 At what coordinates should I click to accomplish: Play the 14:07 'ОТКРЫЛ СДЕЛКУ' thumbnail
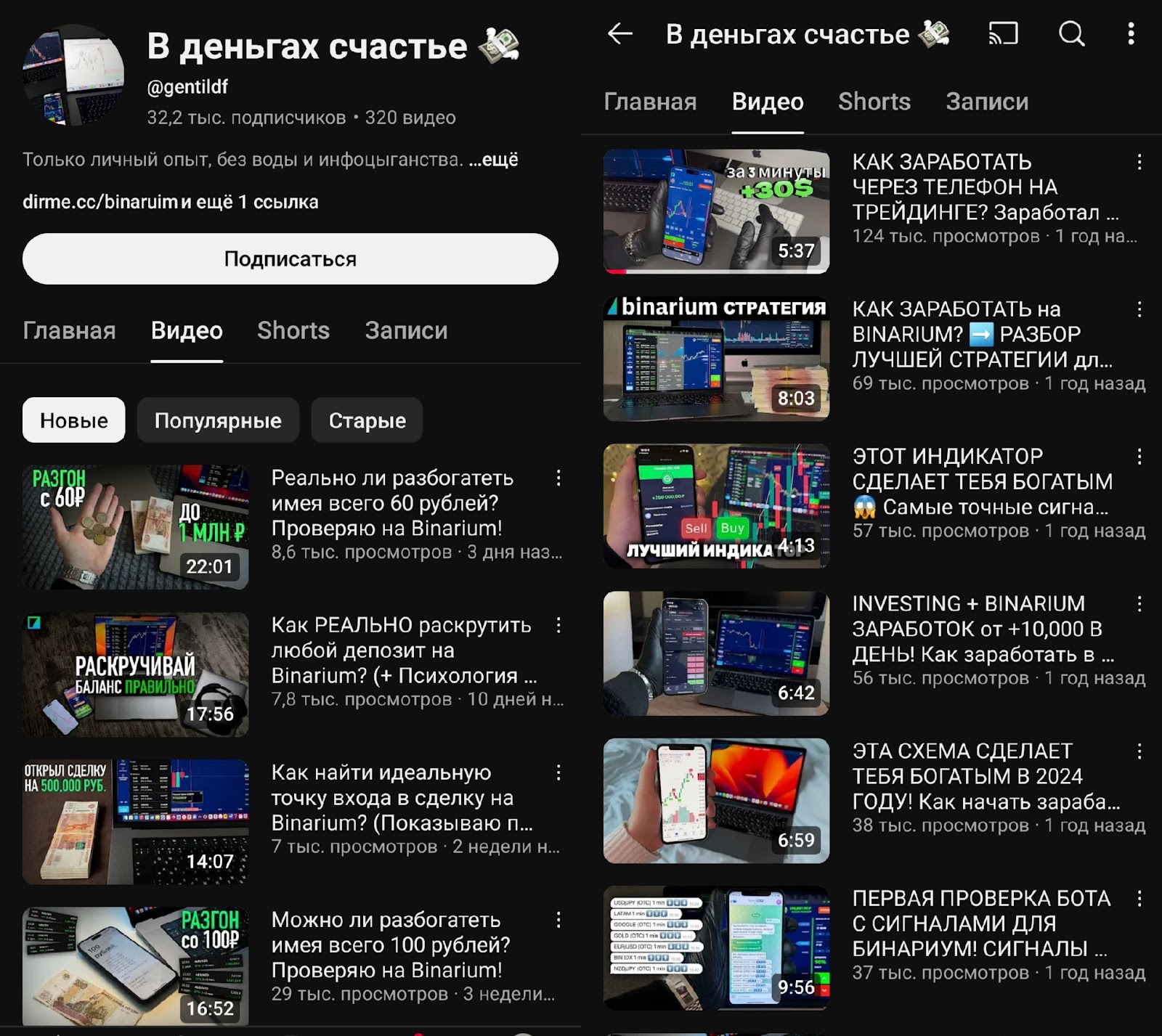(136, 822)
